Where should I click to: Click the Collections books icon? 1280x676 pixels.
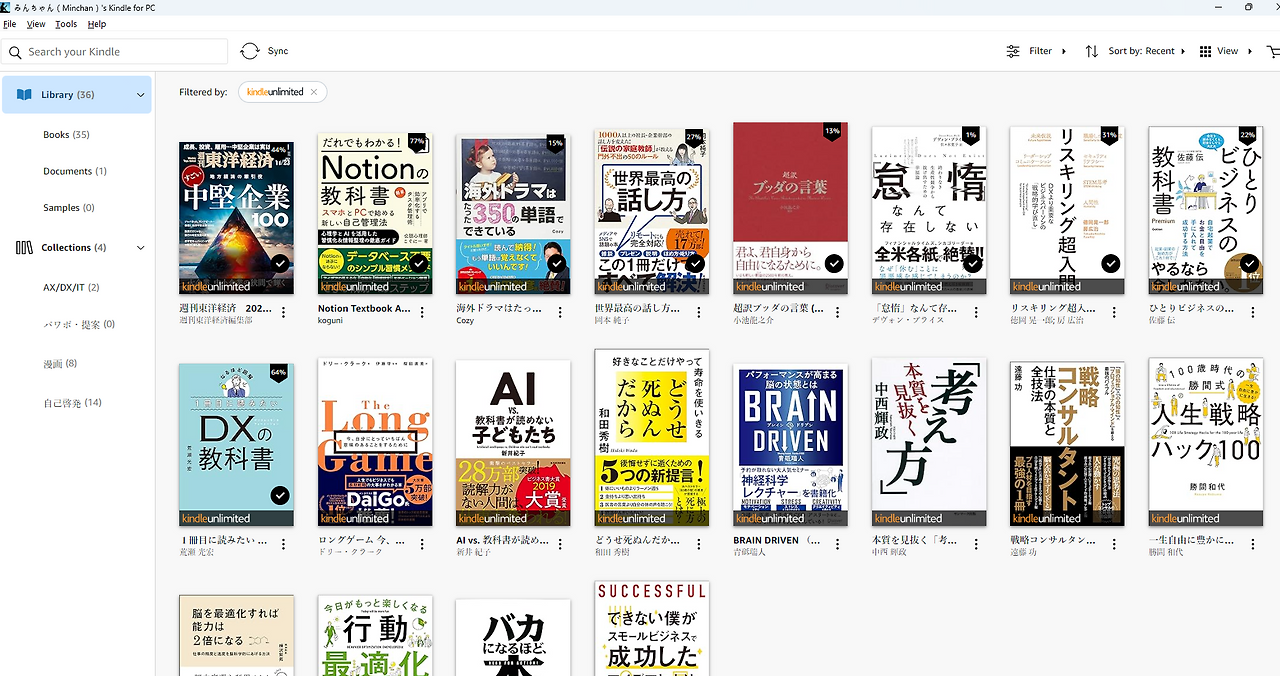pyautogui.click(x=24, y=248)
